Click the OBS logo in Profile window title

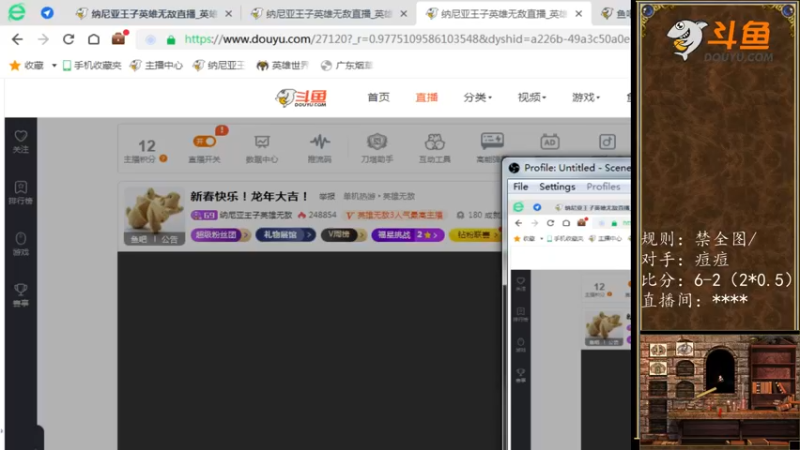click(x=514, y=168)
